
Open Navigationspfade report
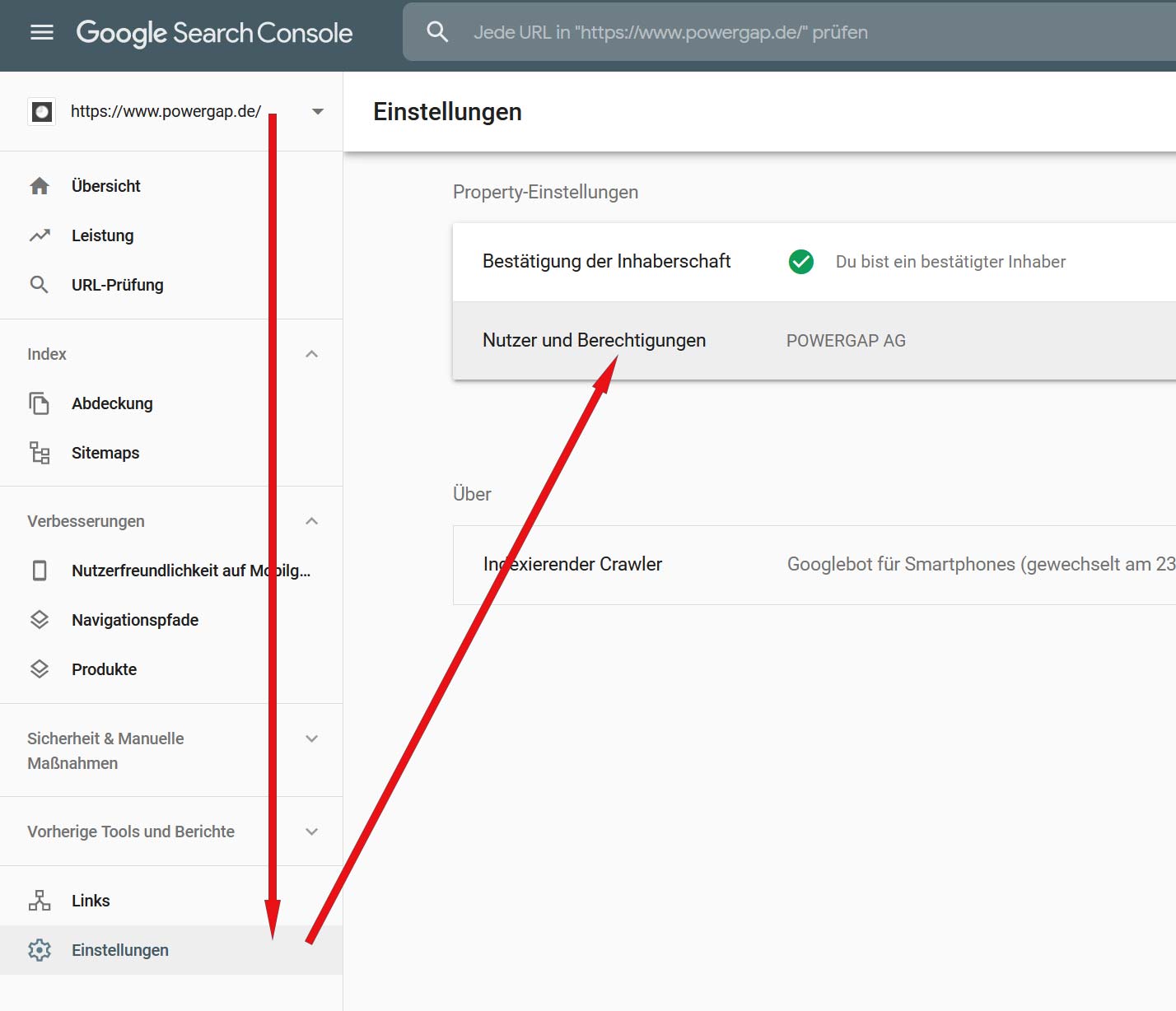point(171,620)
